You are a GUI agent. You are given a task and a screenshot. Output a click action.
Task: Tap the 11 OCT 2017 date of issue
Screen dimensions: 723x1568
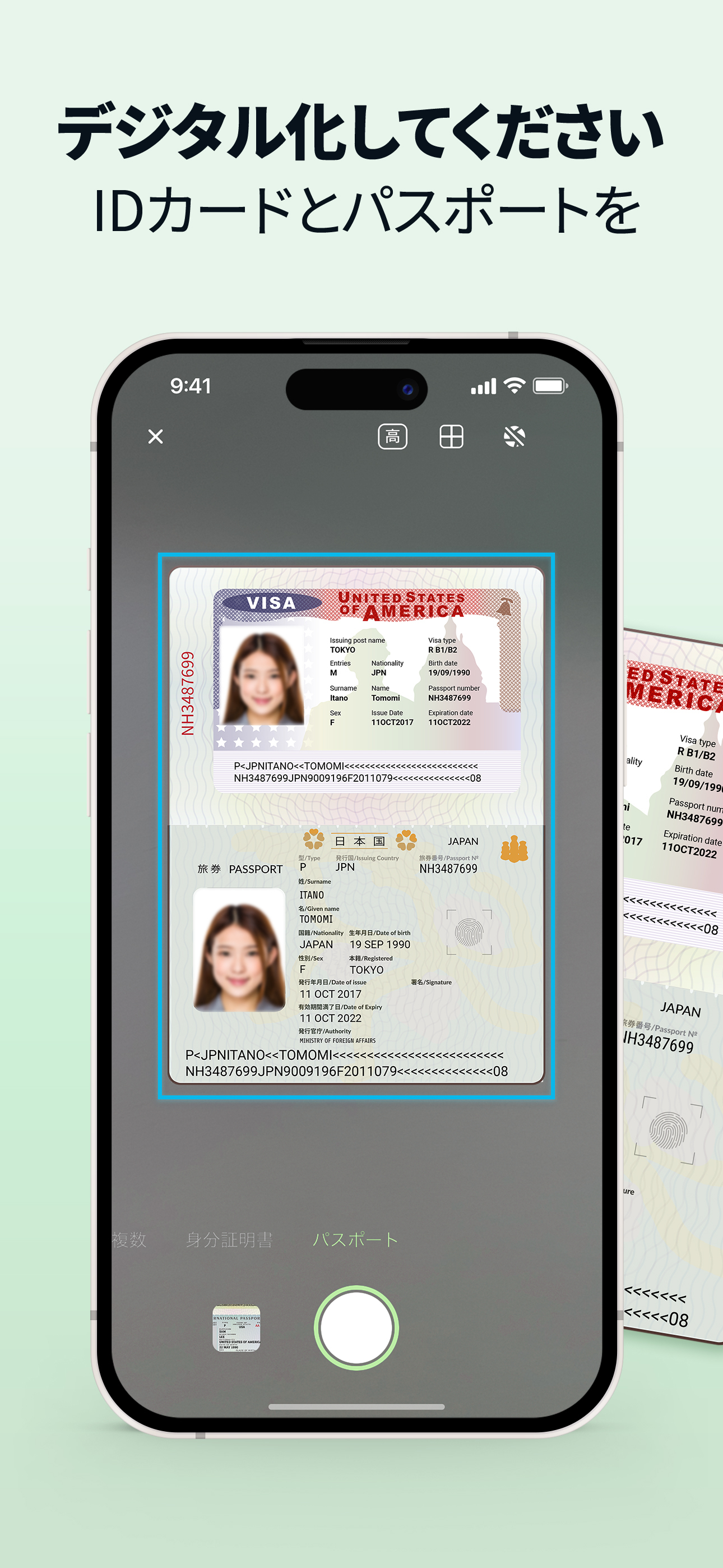click(330, 994)
